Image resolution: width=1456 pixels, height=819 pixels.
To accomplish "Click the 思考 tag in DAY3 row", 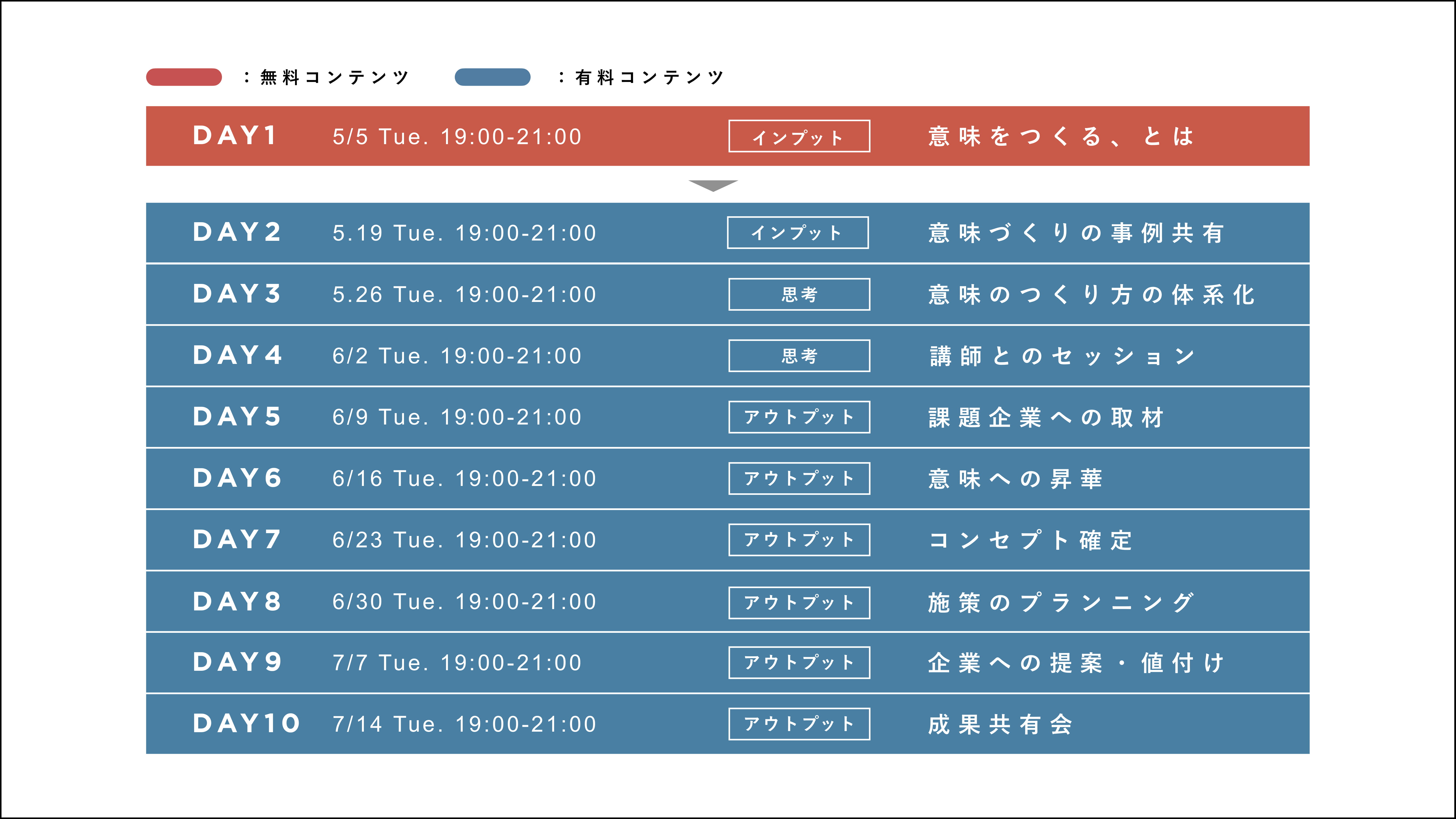I will [x=799, y=295].
